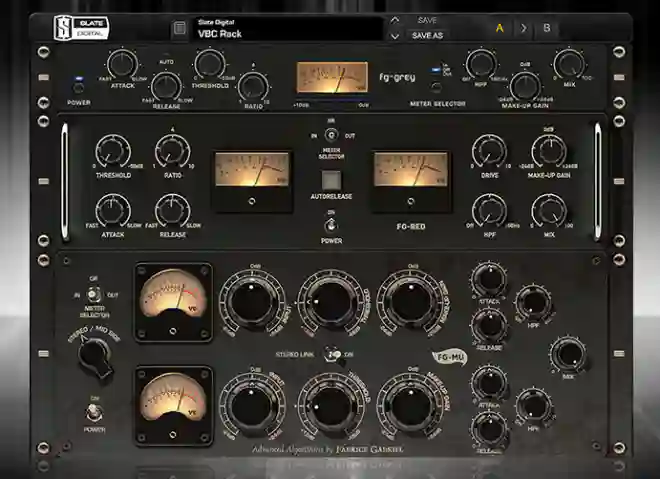This screenshot has width=660, height=479.
Task: Click the VBC Rack preset name field
Action: click(x=288, y=29)
